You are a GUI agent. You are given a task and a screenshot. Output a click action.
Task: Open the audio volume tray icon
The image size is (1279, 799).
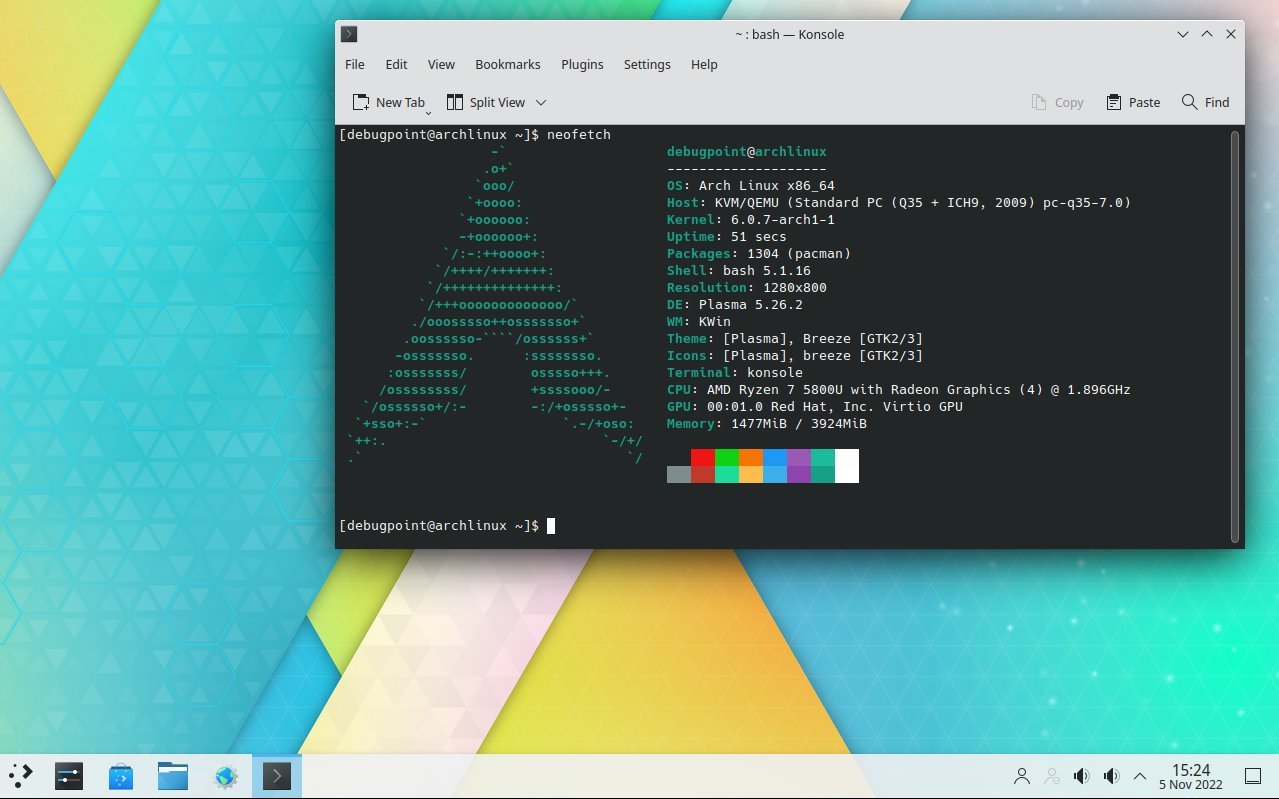pyautogui.click(x=1081, y=775)
